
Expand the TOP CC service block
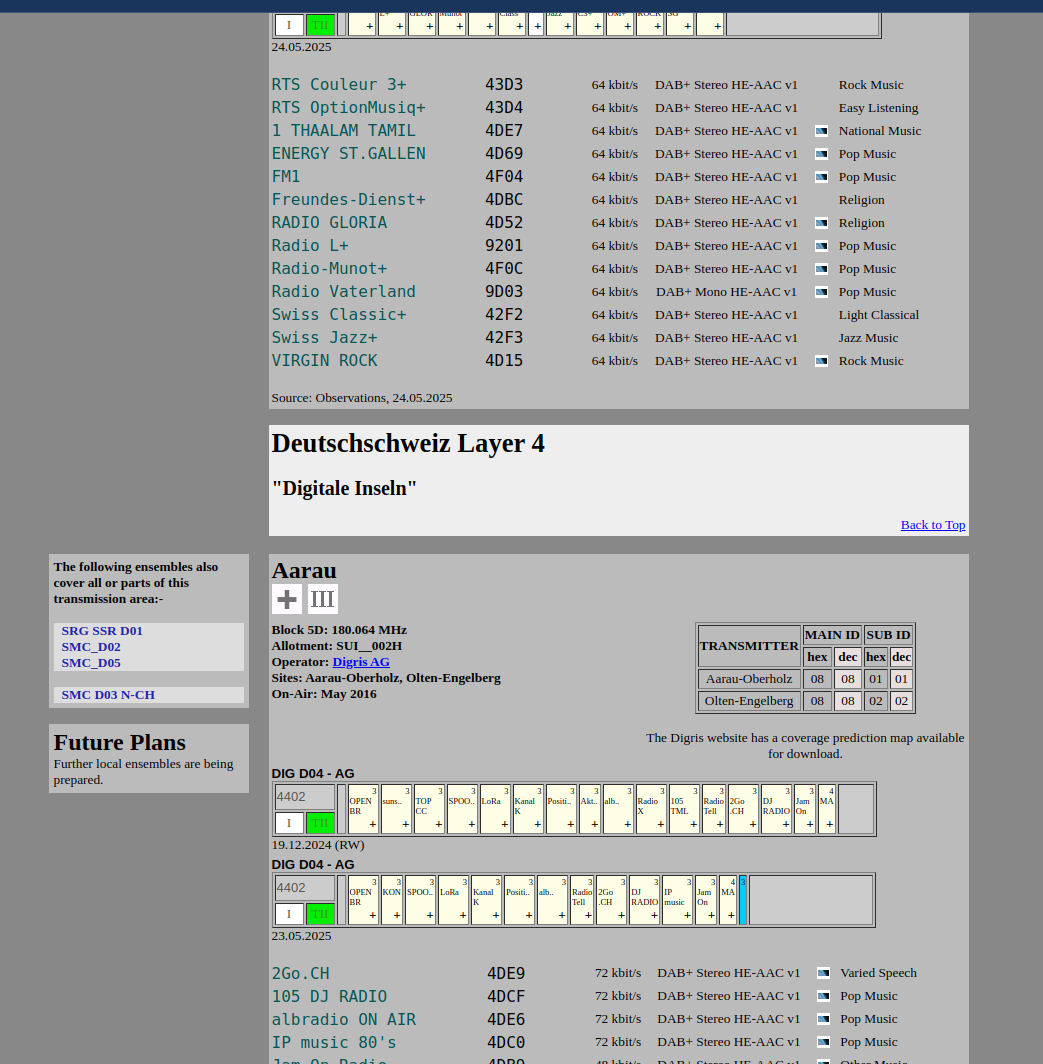(x=429, y=809)
